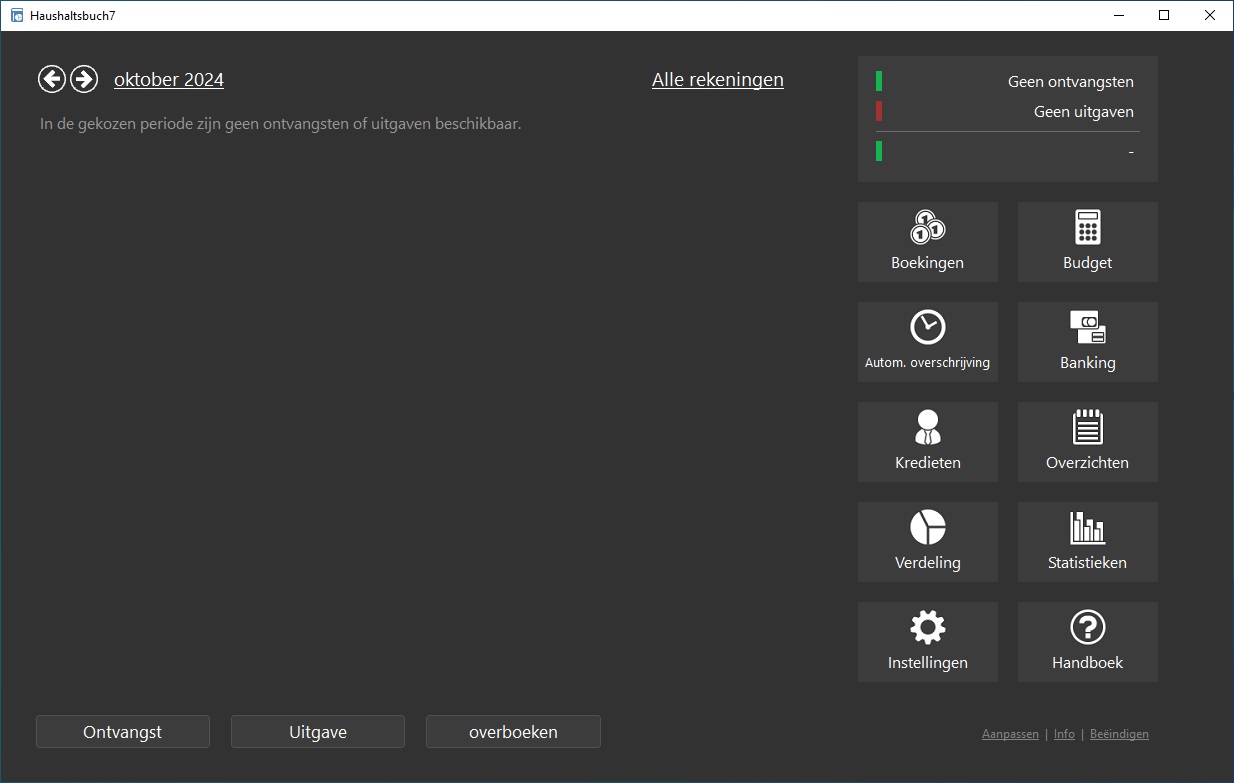This screenshot has height=783, width=1234.
Task: Quit via the Beëindigen link
Action: click(1119, 734)
